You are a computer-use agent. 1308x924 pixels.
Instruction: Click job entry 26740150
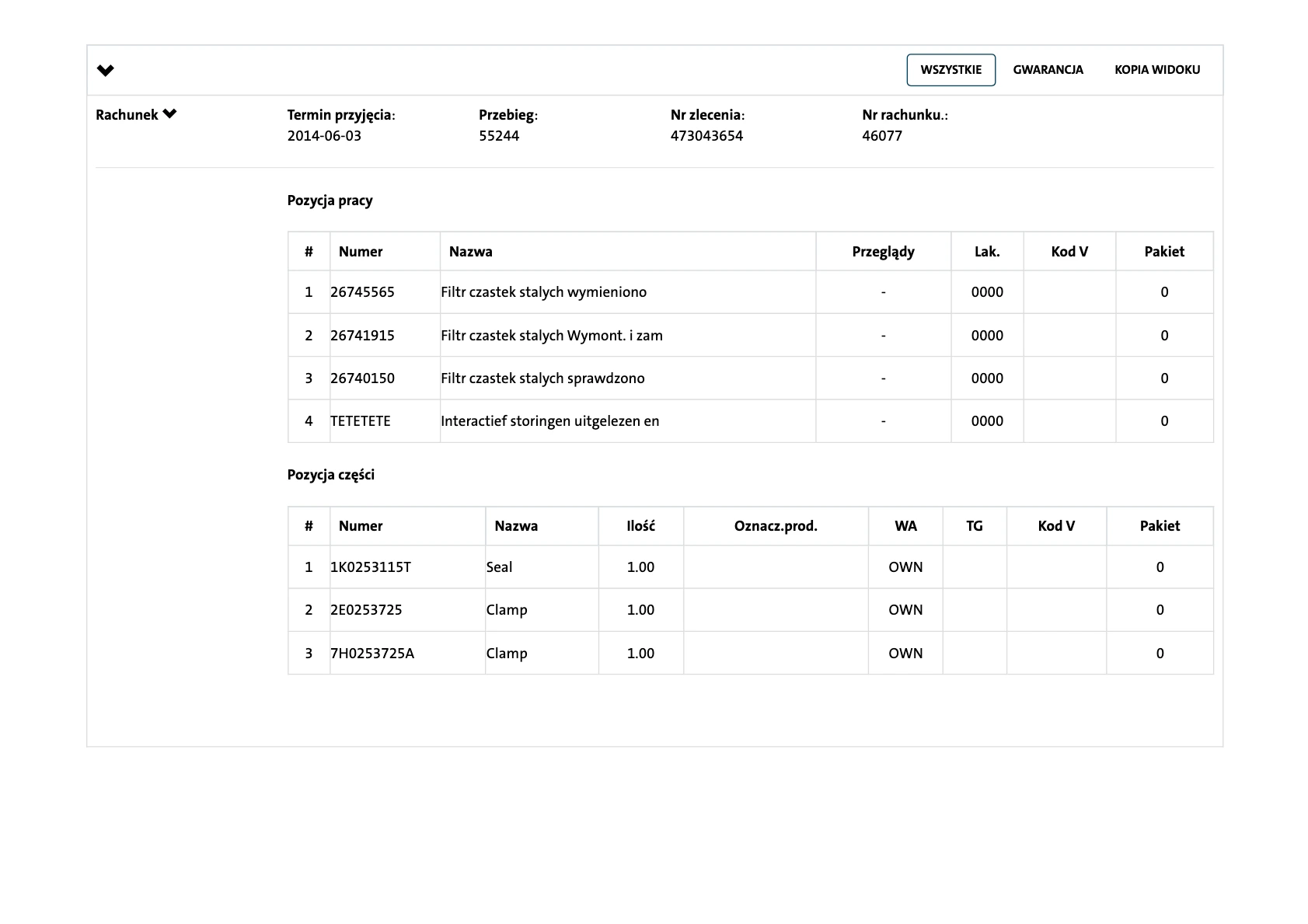[x=362, y=378]
